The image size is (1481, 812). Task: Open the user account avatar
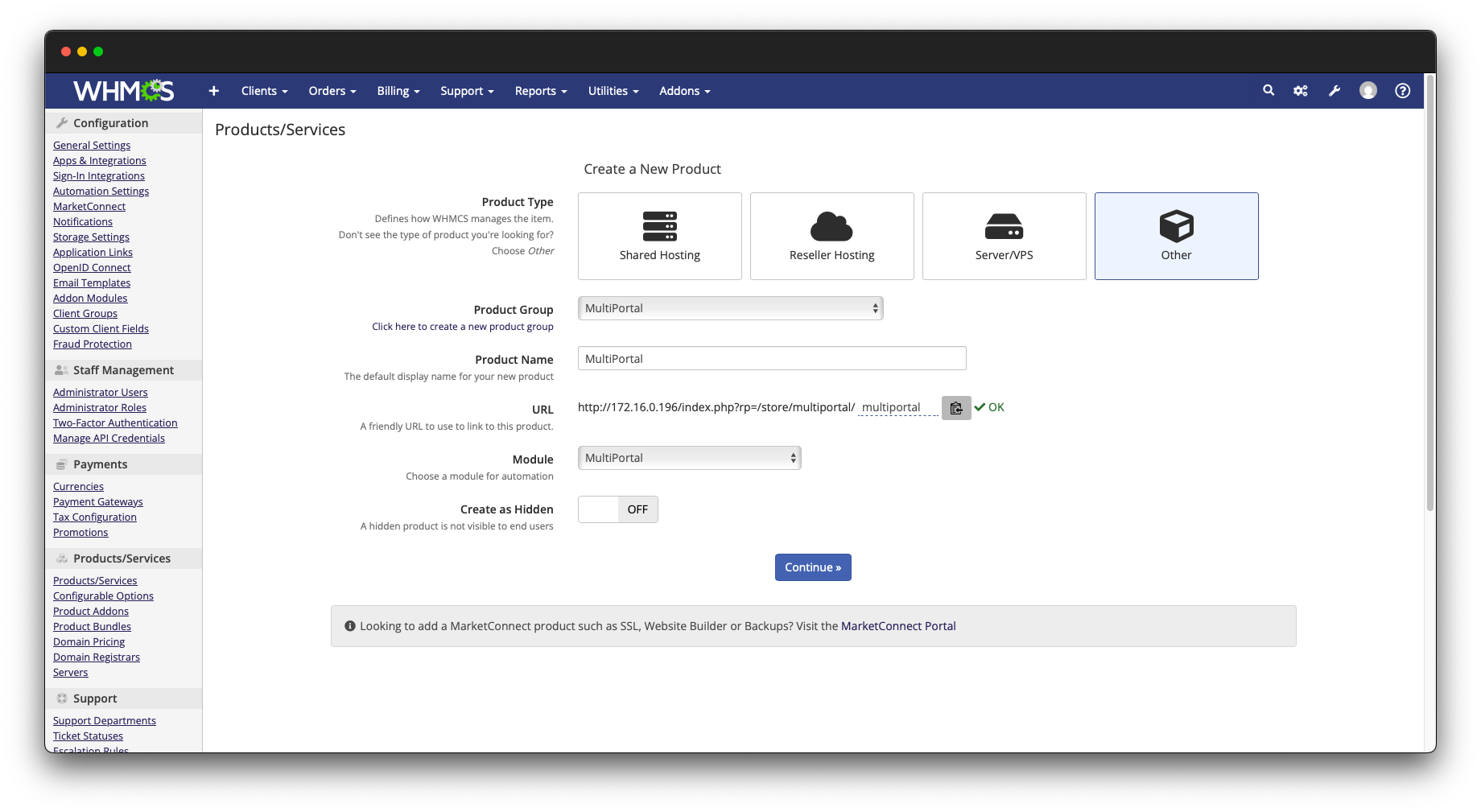click(x=1368, y=91)
